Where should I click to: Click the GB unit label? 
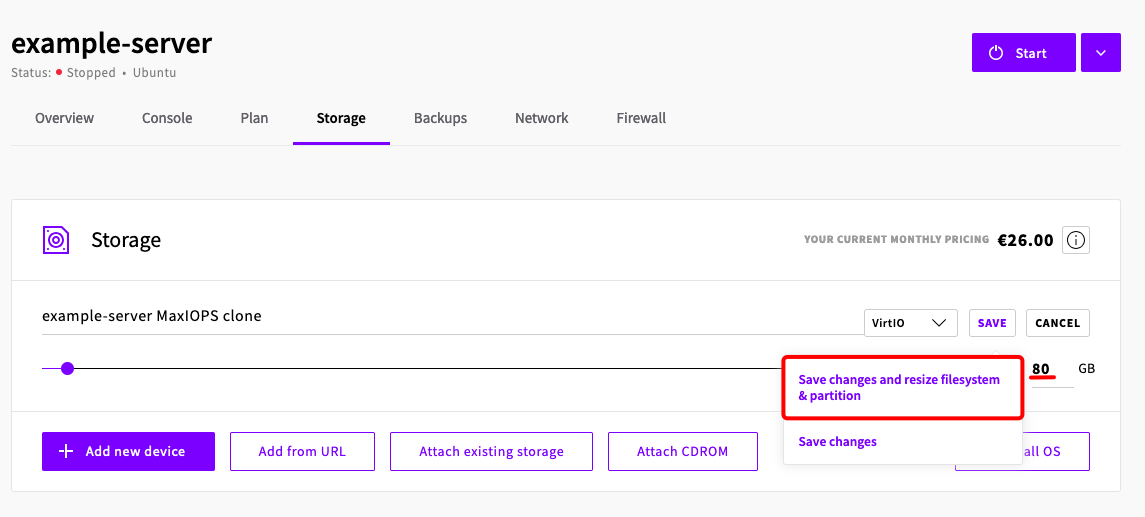1087,369
